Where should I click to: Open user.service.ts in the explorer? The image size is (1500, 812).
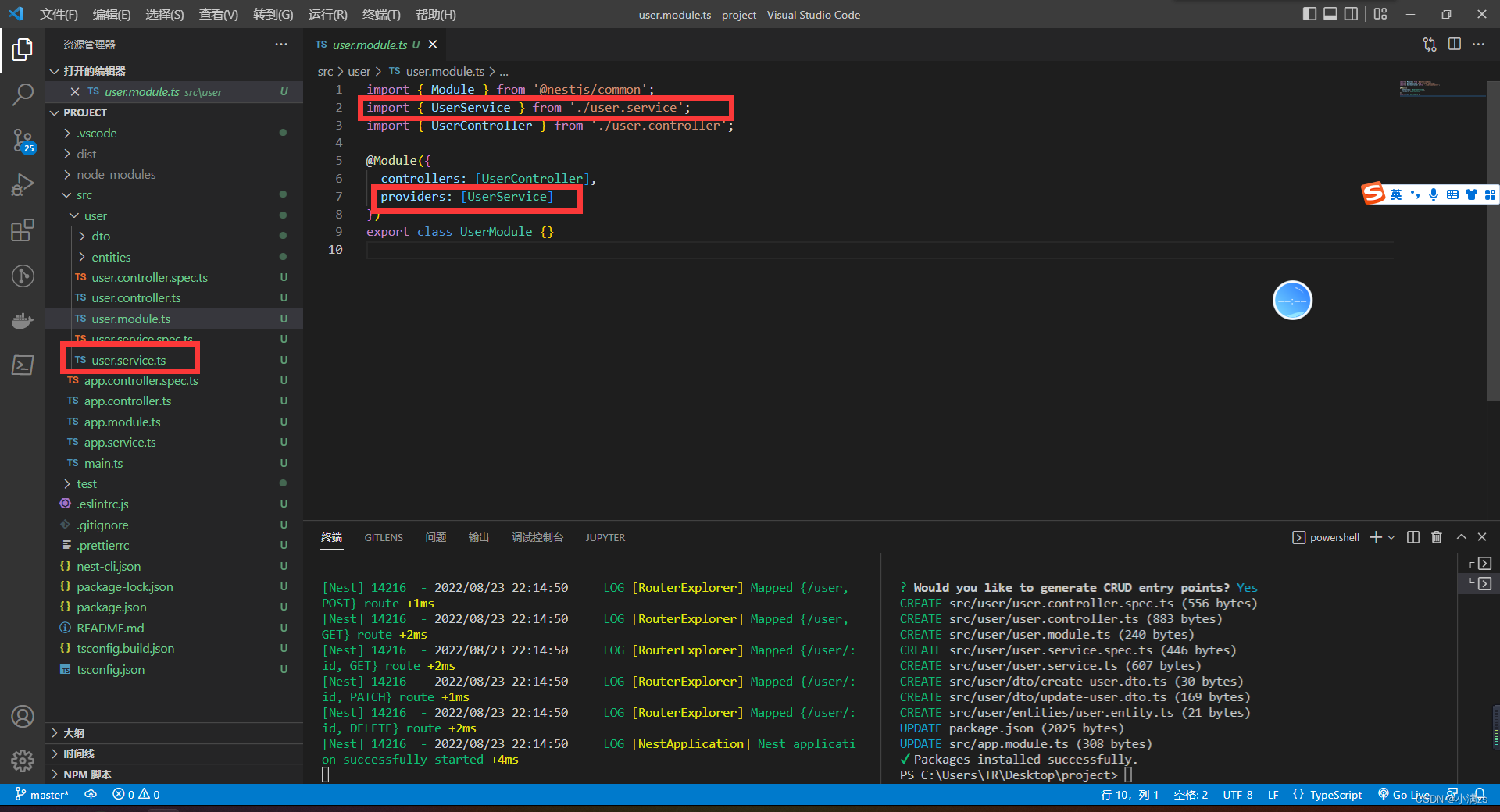pos(129,360)
